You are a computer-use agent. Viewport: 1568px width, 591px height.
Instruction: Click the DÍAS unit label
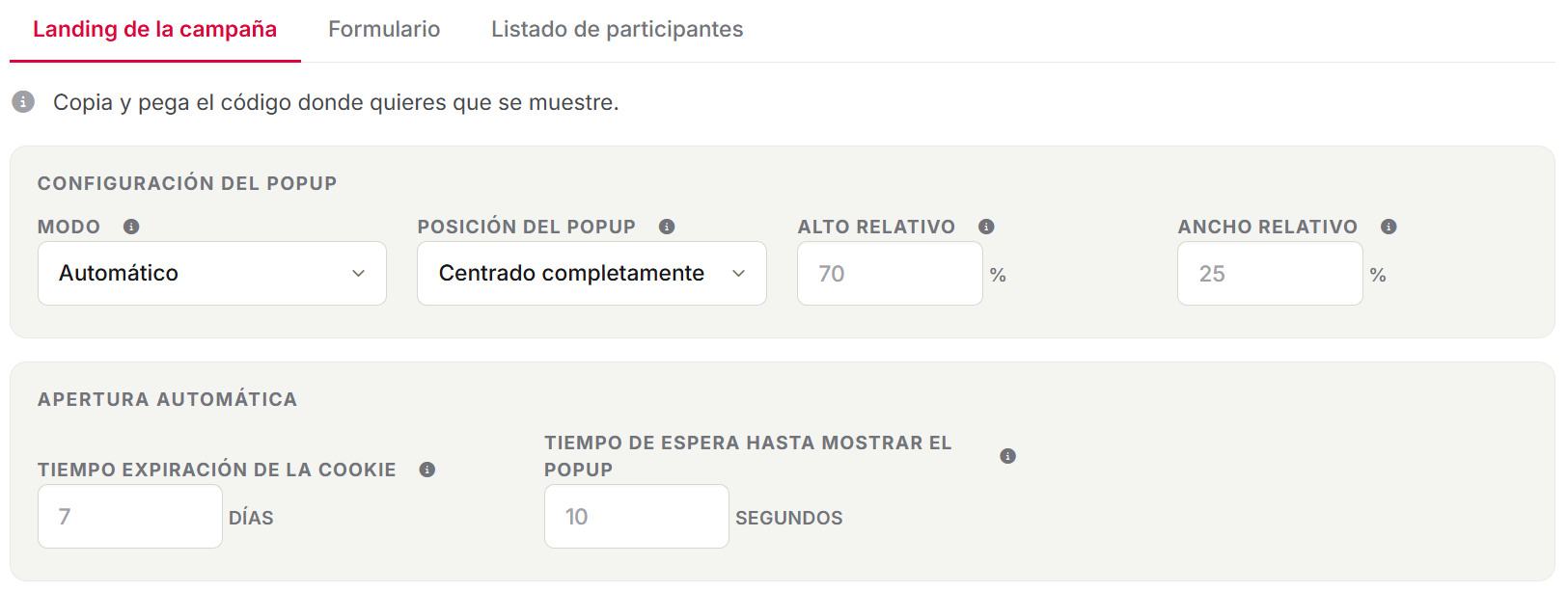251,518
